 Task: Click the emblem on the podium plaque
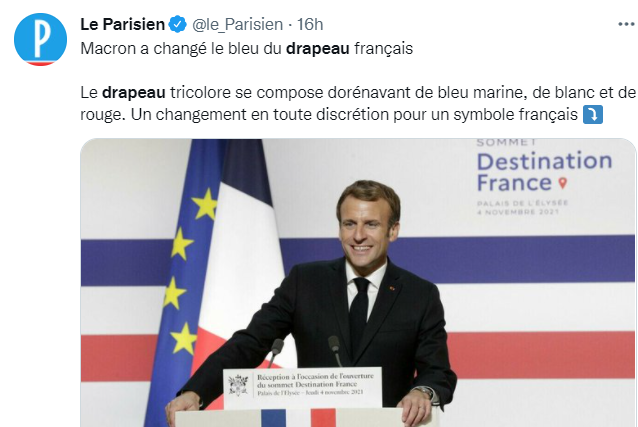click(x=238, y=384)
